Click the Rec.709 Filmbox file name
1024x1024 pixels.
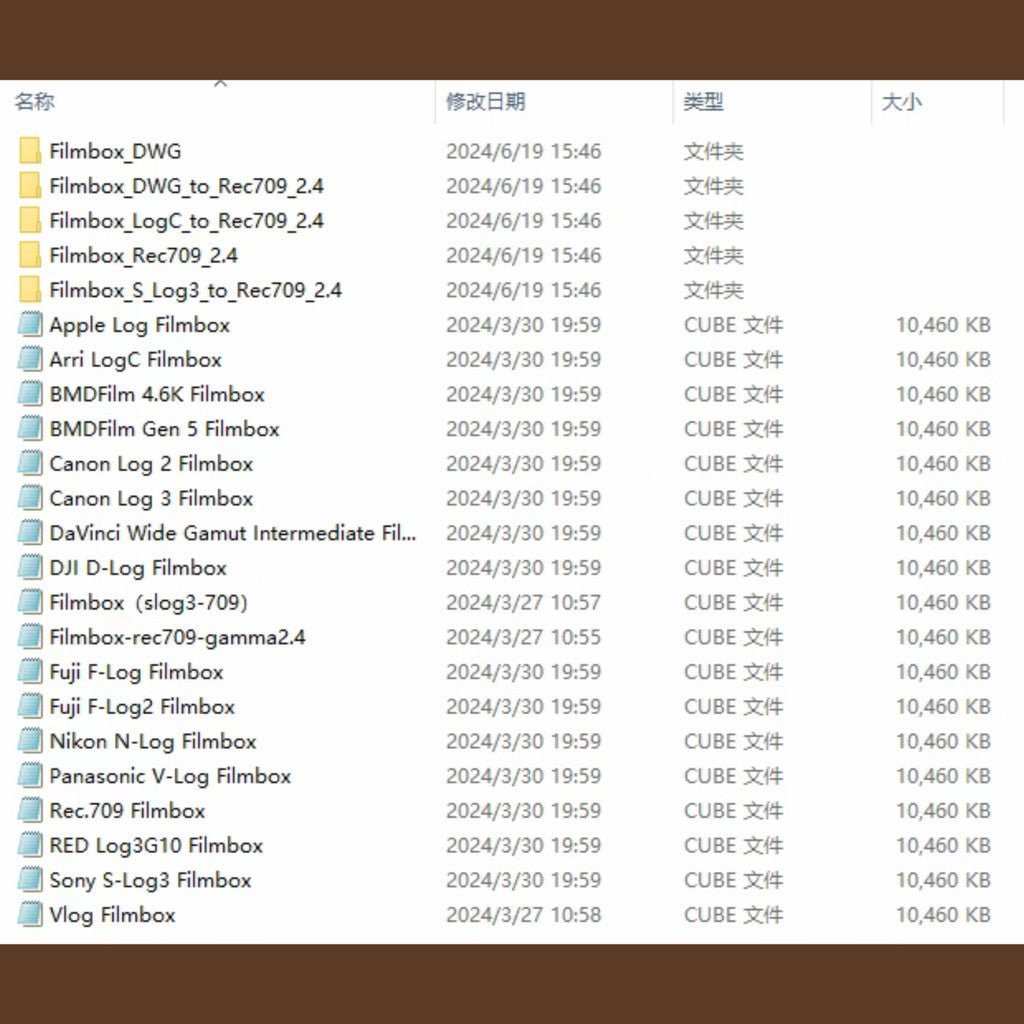tap(127, 810)
